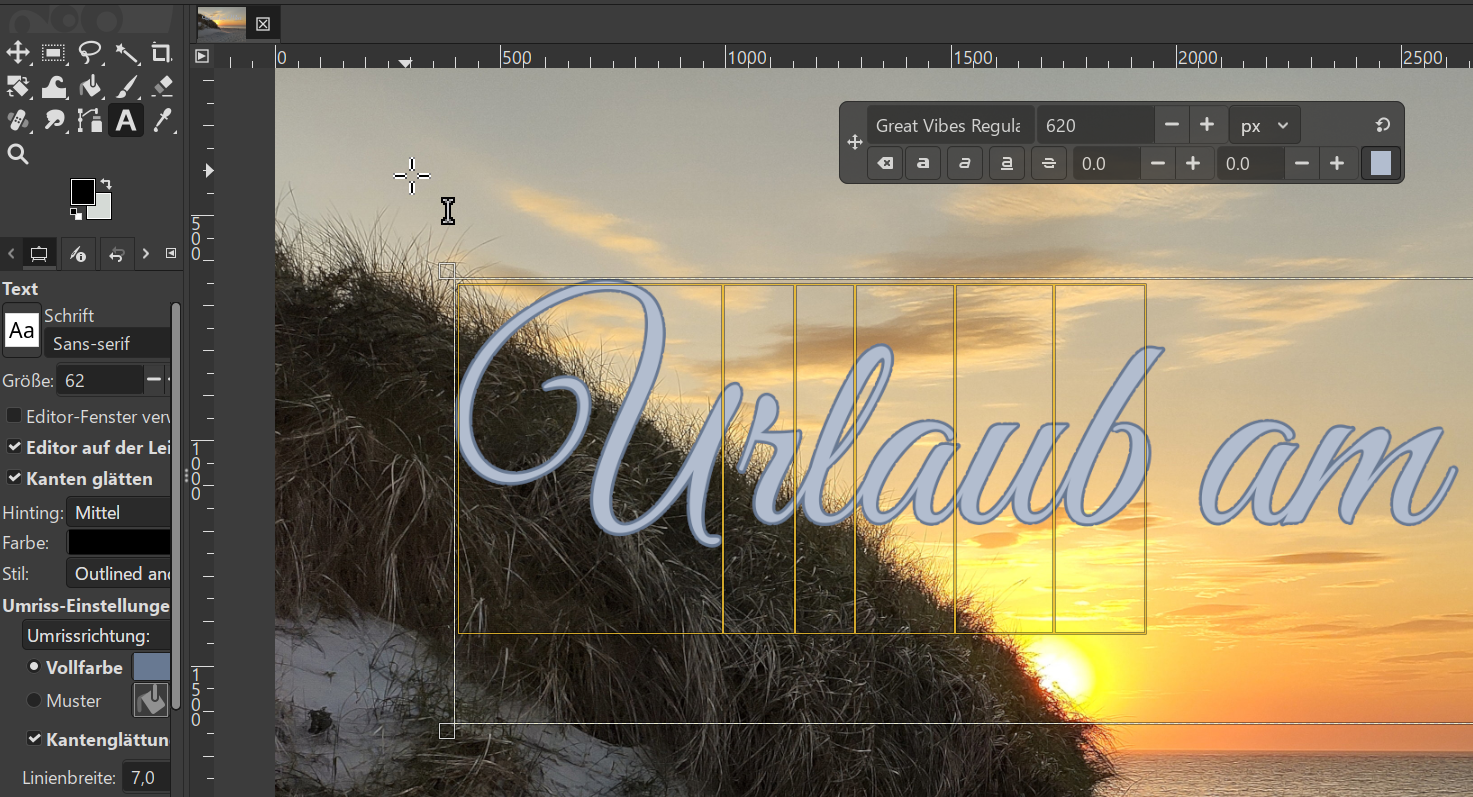Viewport: 1473px width, 797px height.
Task: Expand the Stil dropdown
Action: 118,574
